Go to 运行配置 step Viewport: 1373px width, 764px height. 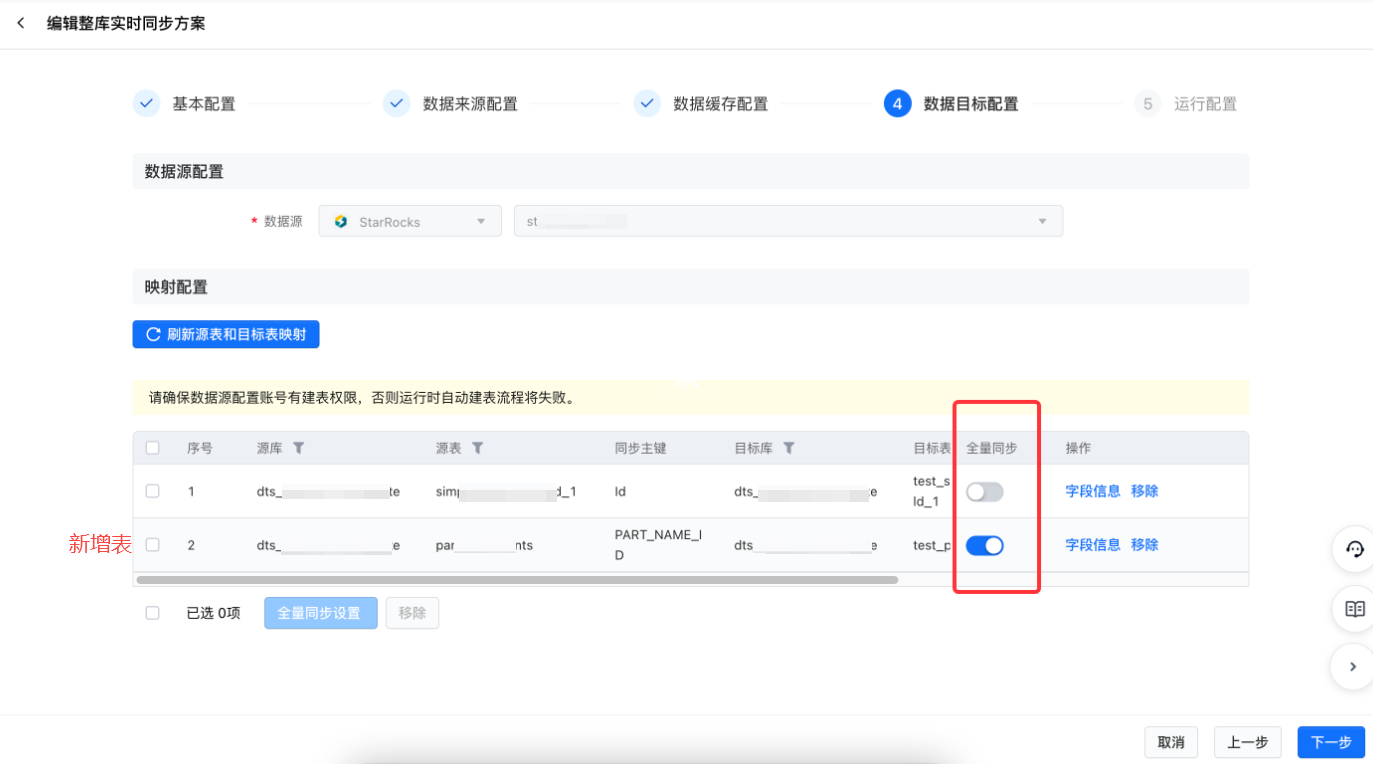coord(1205,104)
